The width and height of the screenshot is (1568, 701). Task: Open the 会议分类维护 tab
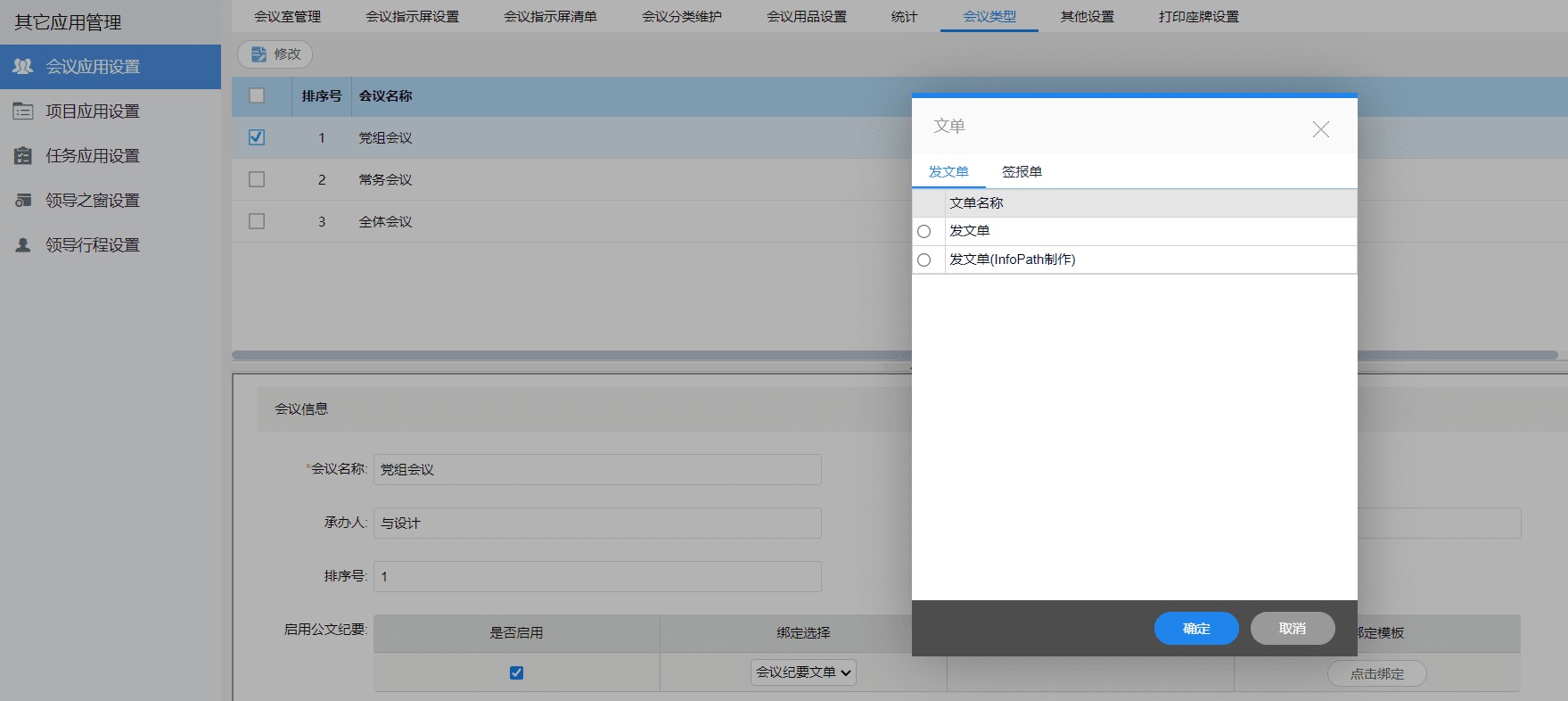682,16
